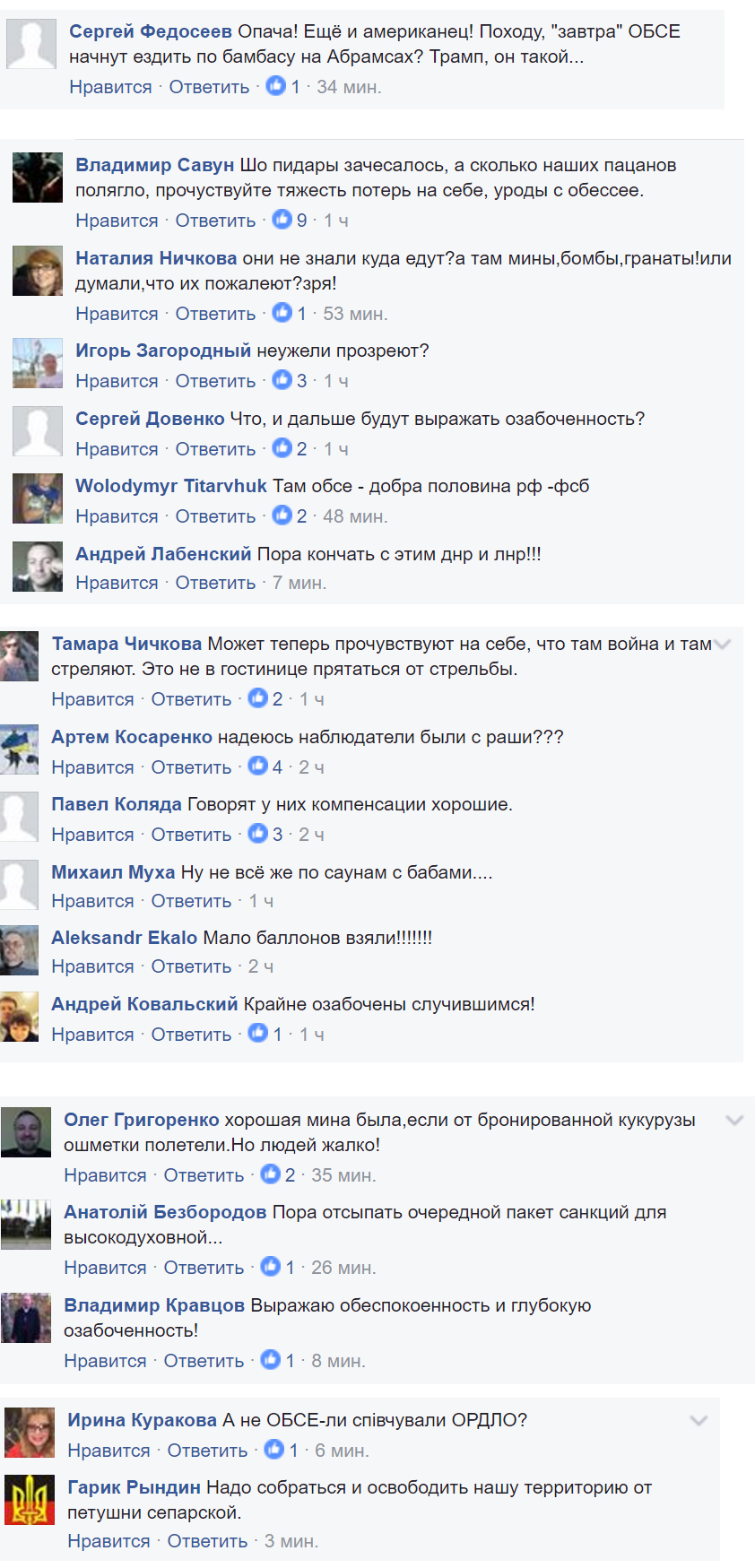755x1568 pixels.
Task: Reply to Наталия Ничкова's comment
Action: pyautogui.click(x=215, y=314)
